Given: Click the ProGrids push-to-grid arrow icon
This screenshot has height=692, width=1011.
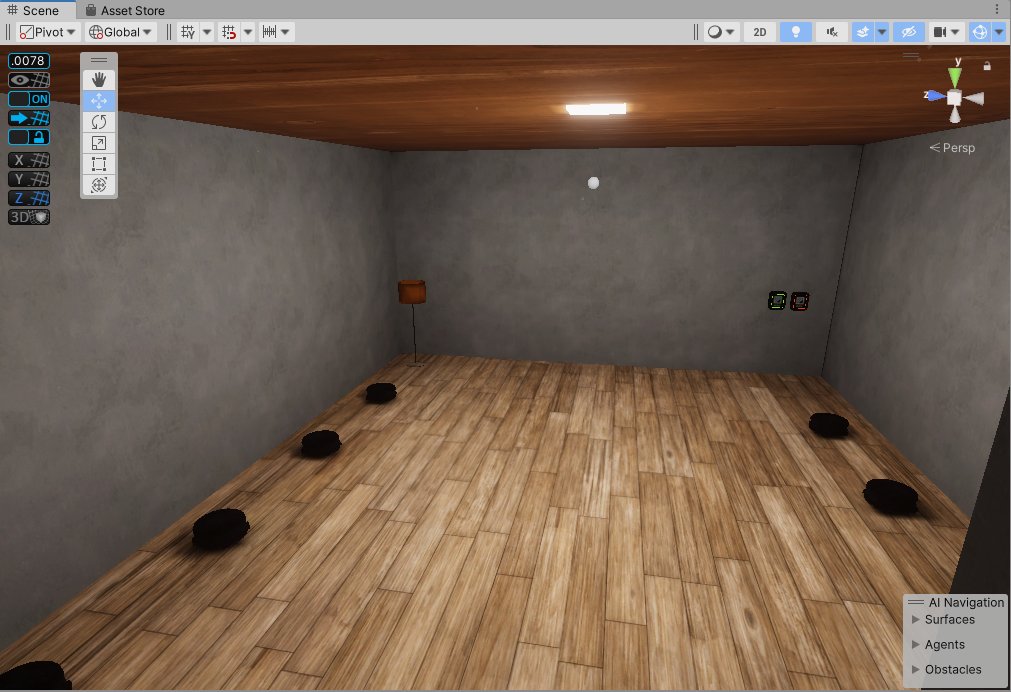Looking at the screenshot, I should point(29,118).
